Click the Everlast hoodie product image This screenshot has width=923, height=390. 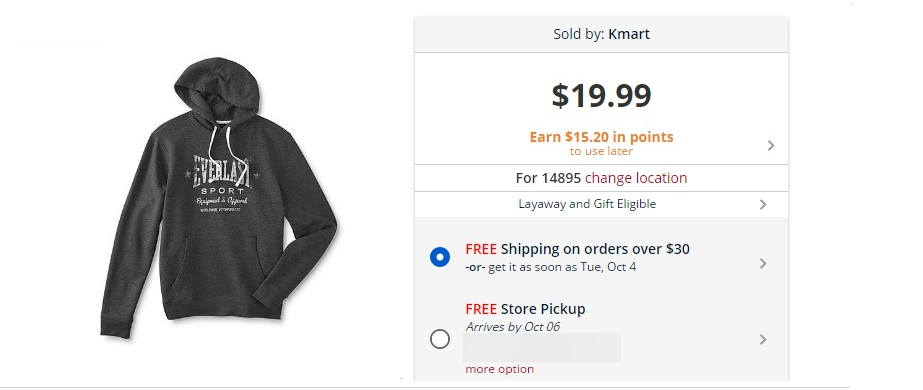click(x=219, y=198)
